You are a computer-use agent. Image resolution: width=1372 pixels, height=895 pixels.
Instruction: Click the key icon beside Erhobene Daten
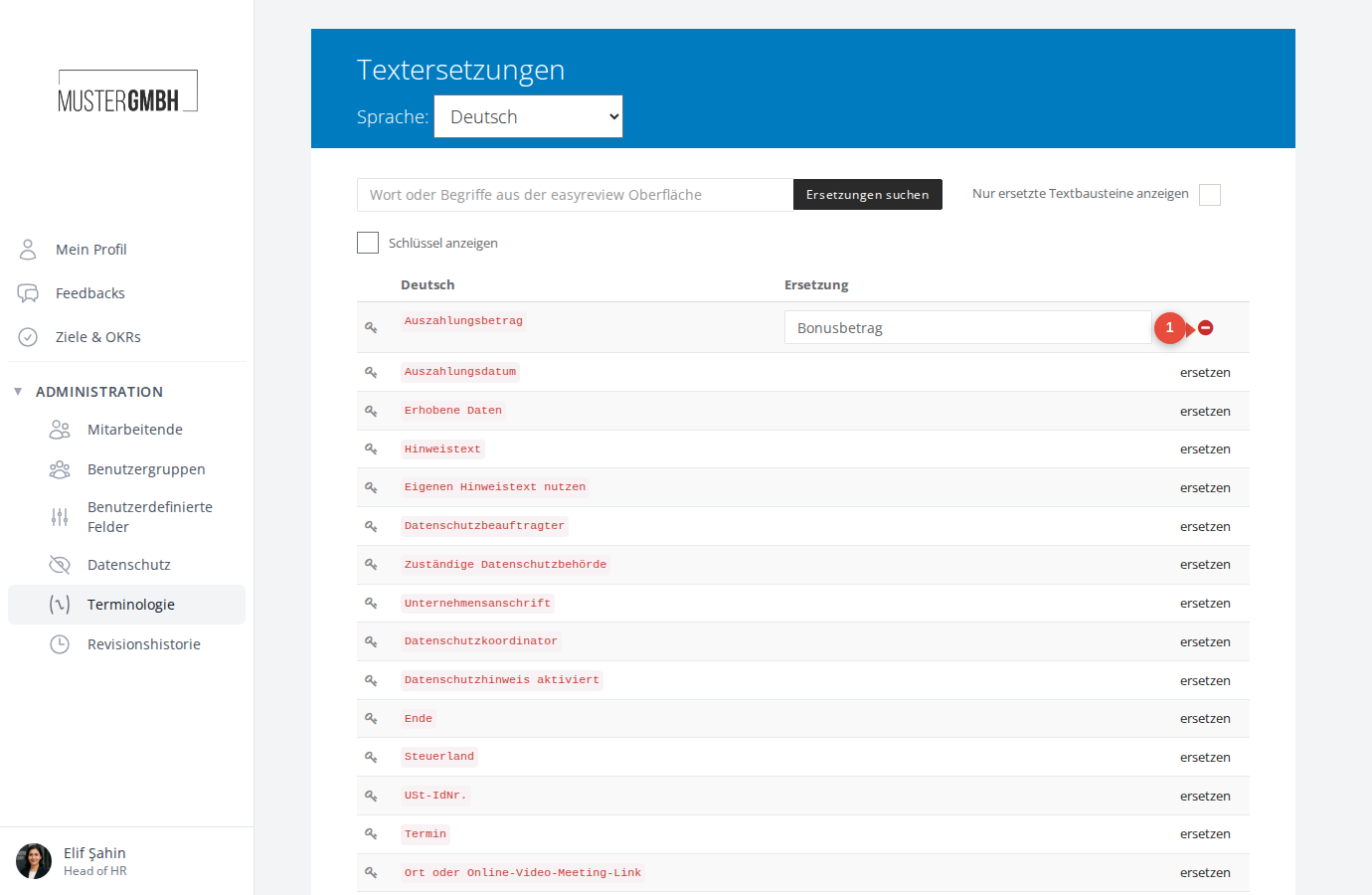(x=371, y=411)
